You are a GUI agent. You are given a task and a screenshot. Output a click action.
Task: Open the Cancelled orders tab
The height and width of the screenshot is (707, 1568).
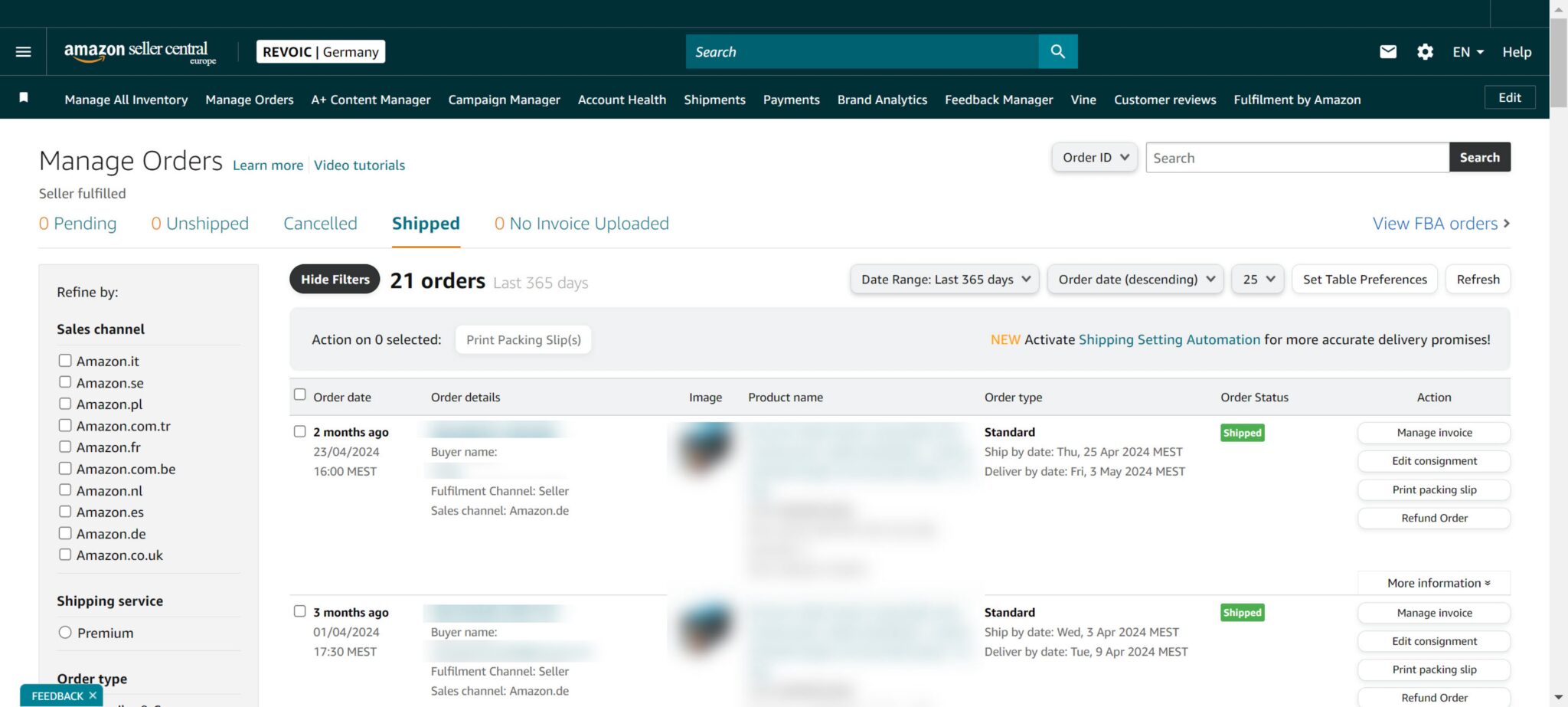click(320, 223)
